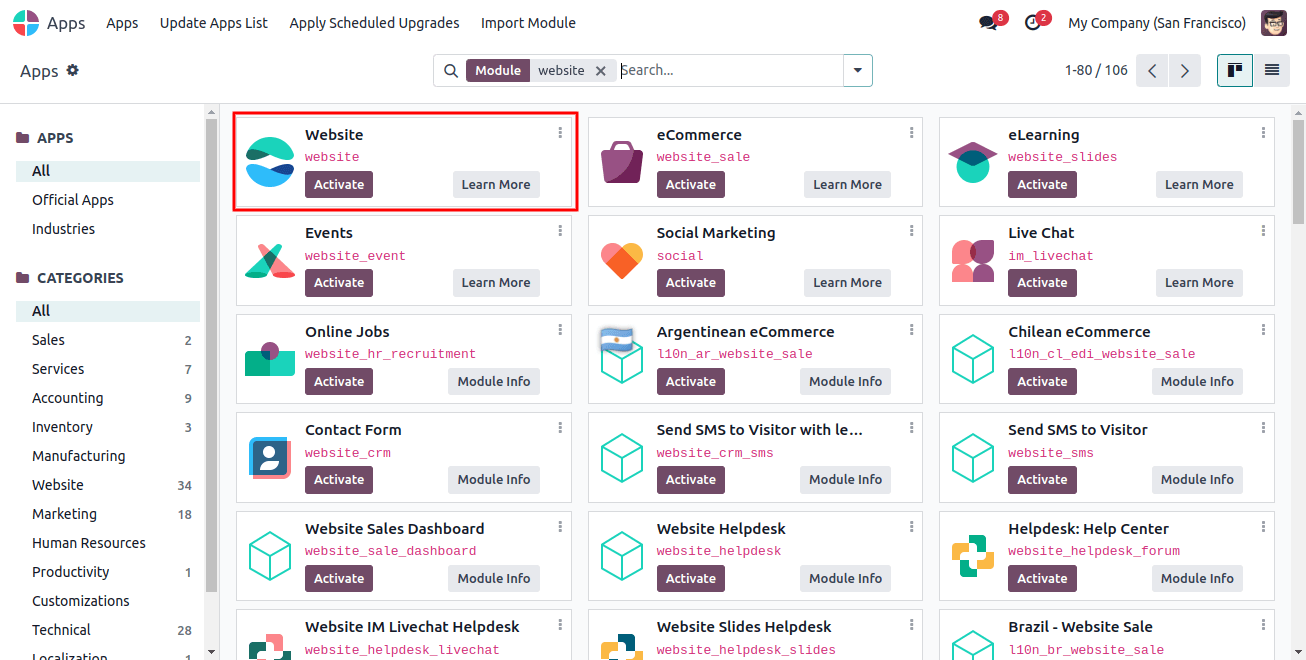Image resolution: width=1306 pixels, height=660 pixels.
Task: Open the search options dropdown toggle
Action: pyautogui.click(x=858, y=70)
